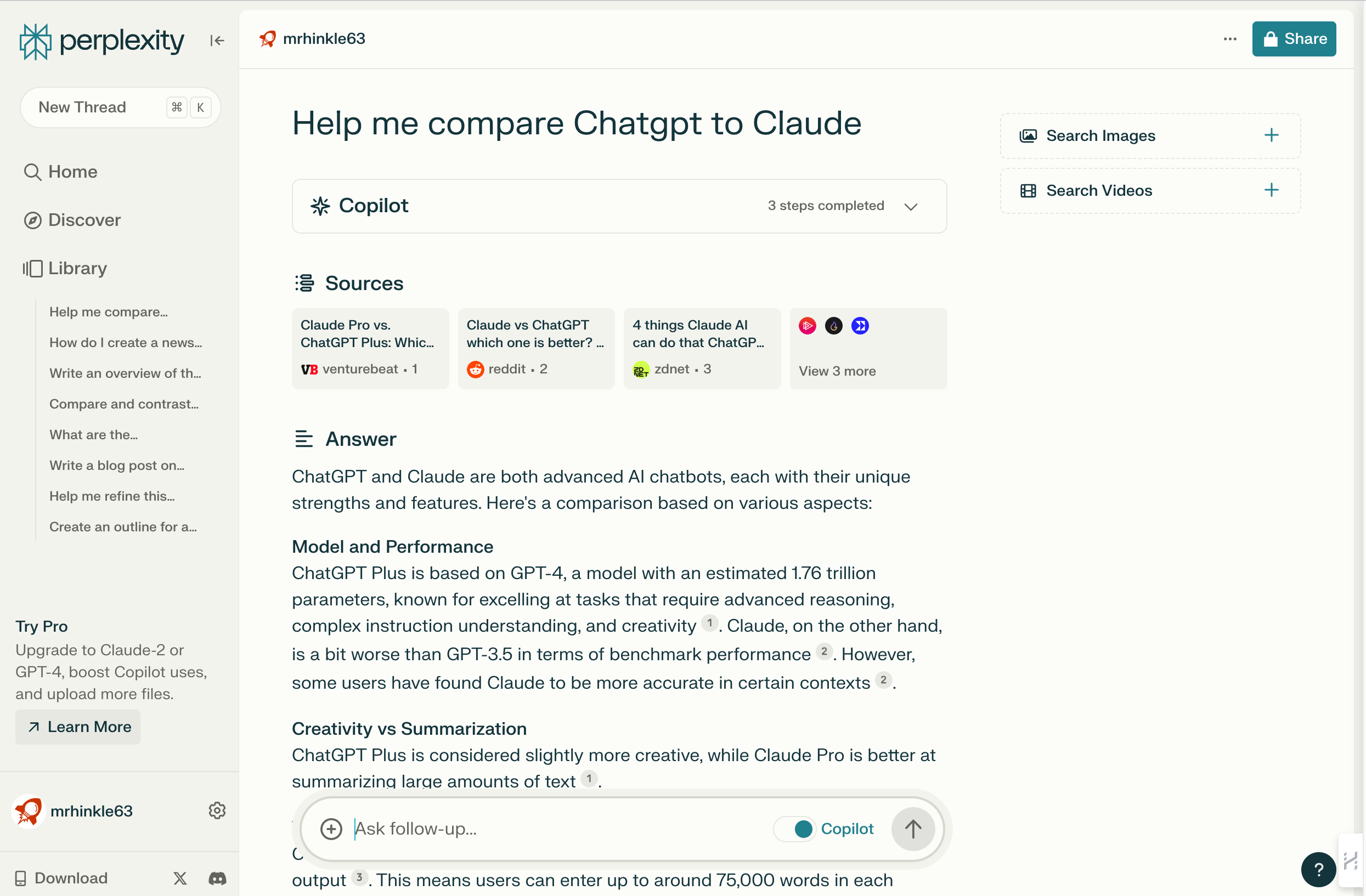Click the attach file plus icon in follow-up bar
This screenshot has width=1366, height=896.
pyautogui.click(x=331, y=829)
